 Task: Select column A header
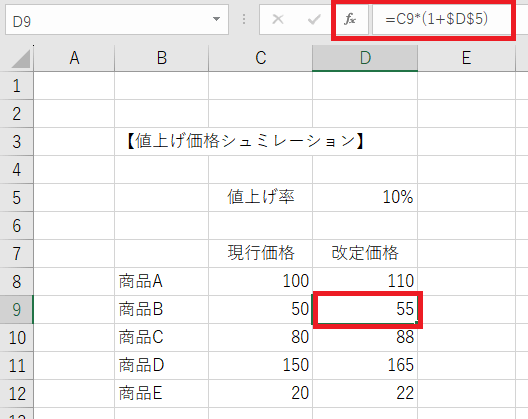(74, 58)
